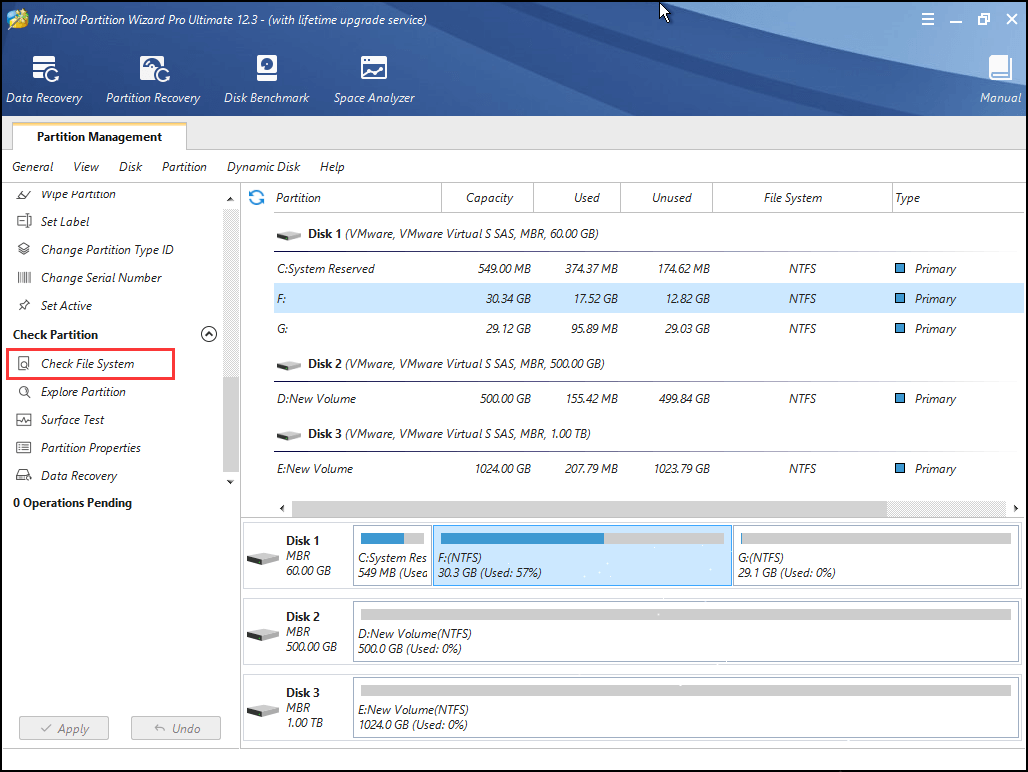This screenshot has width=1028, height=772.
Task: Select G:(NTFS) block in disk map
Action: click(x=876, y=555)
